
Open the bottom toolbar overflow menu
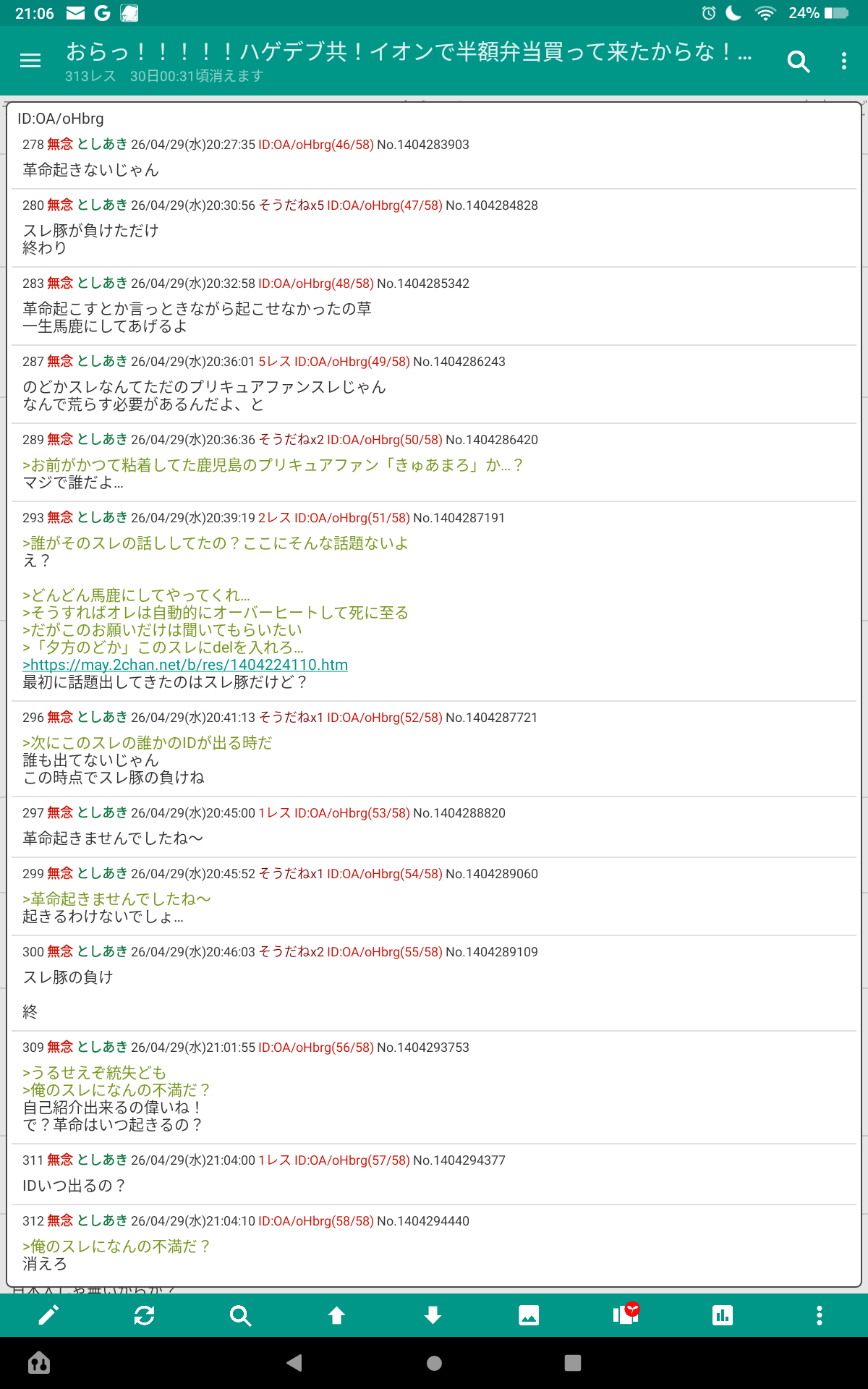819,1315
